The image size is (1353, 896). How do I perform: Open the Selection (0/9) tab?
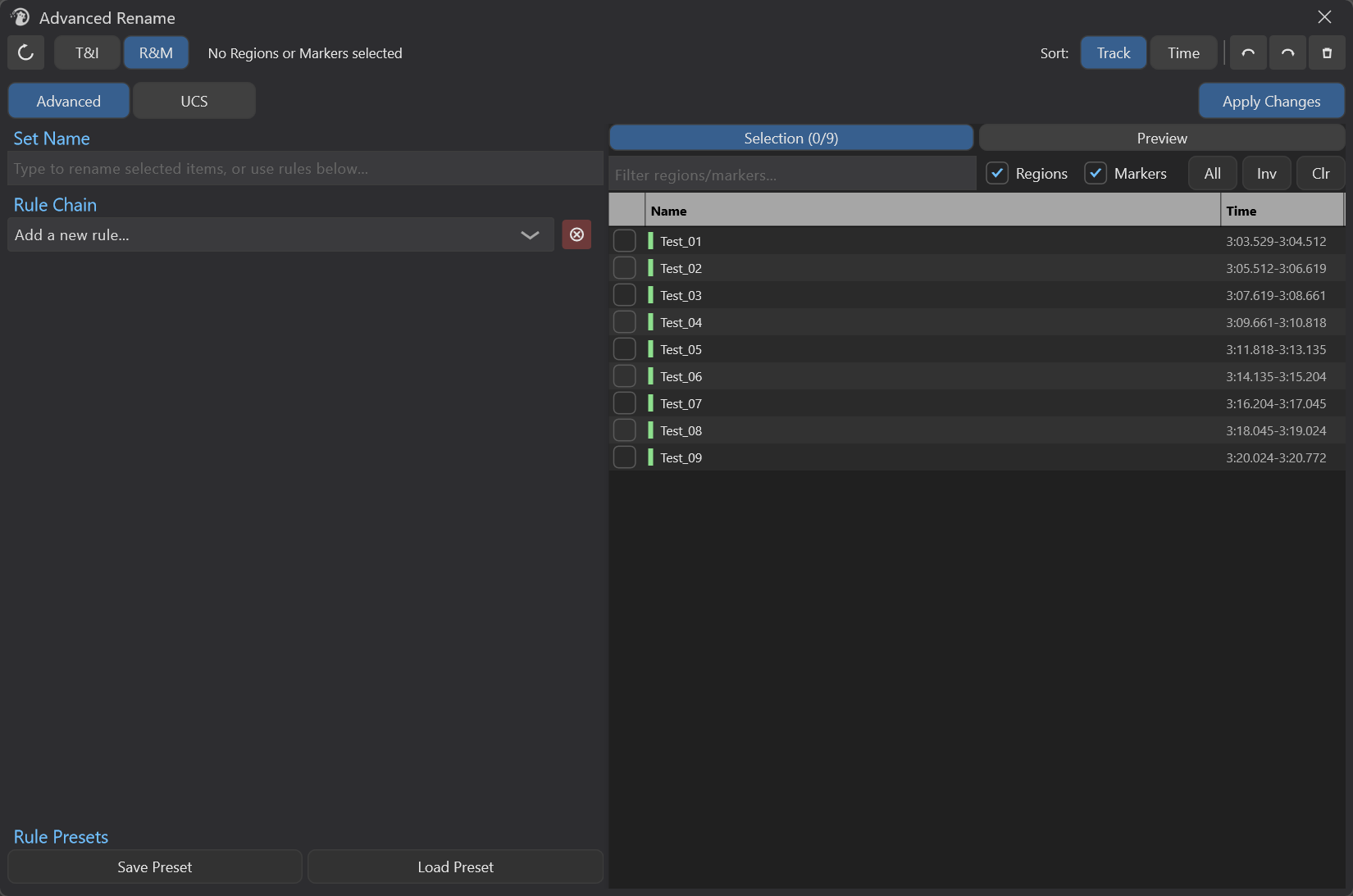[x=791, y=138]
